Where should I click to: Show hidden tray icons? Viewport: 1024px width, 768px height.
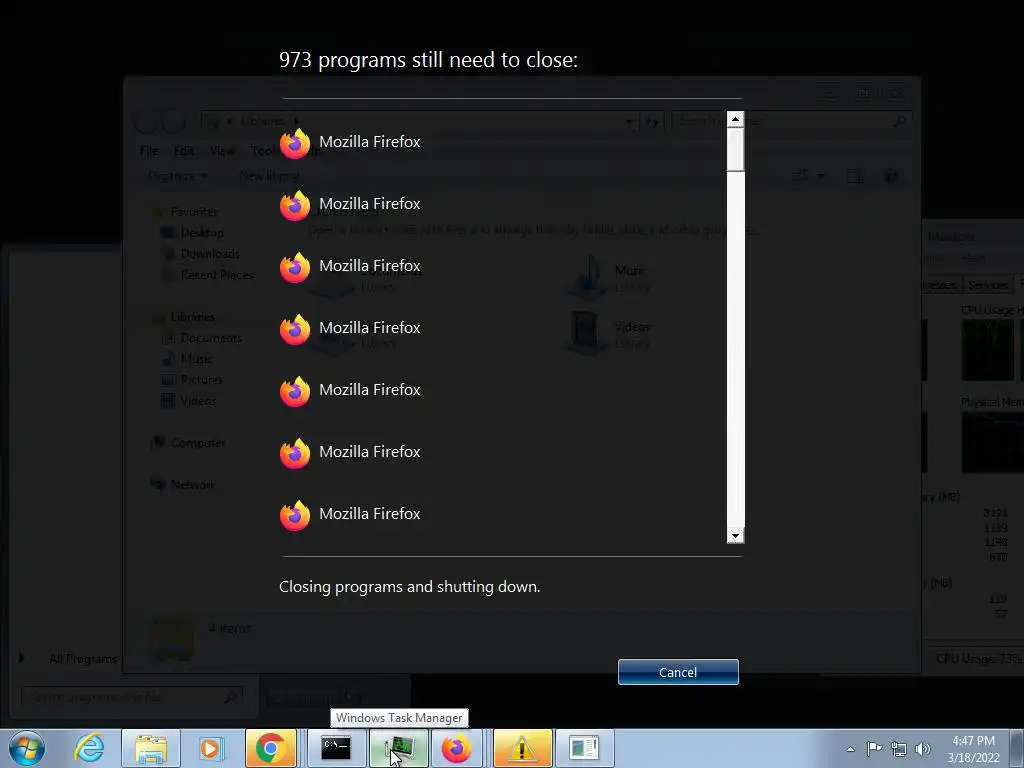pos(850,749)
